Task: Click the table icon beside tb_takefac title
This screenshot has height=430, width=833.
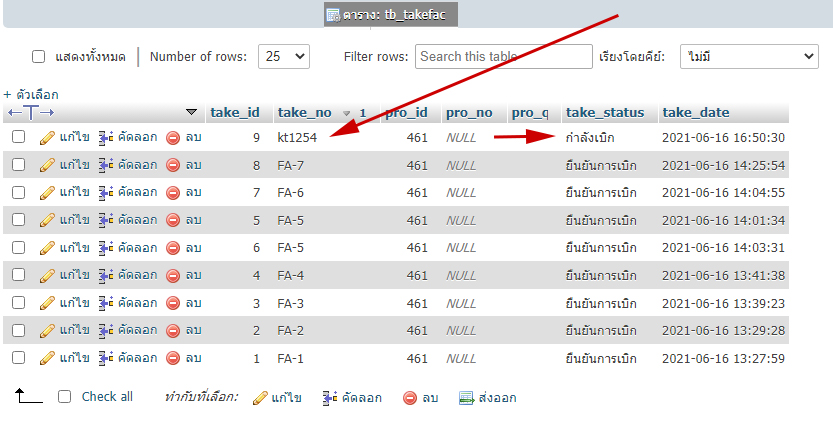Action: tap(333, 15)
